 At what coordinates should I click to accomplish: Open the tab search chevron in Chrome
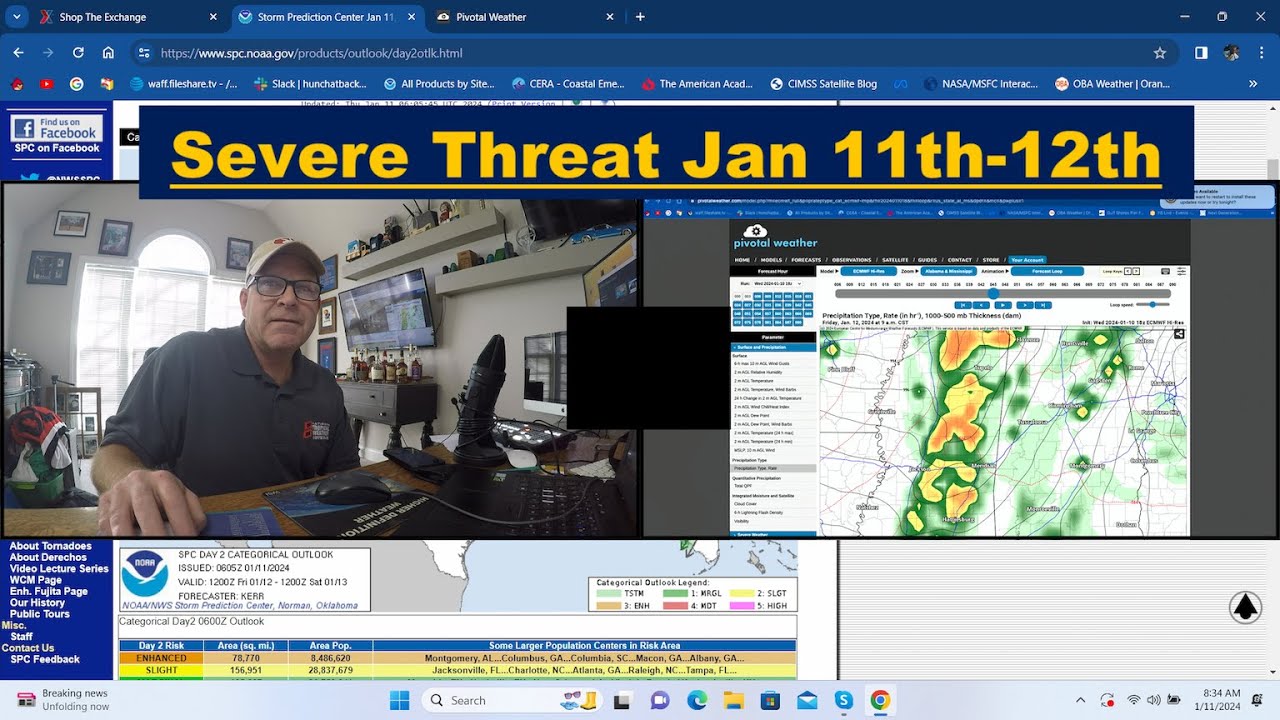point(17,17)
